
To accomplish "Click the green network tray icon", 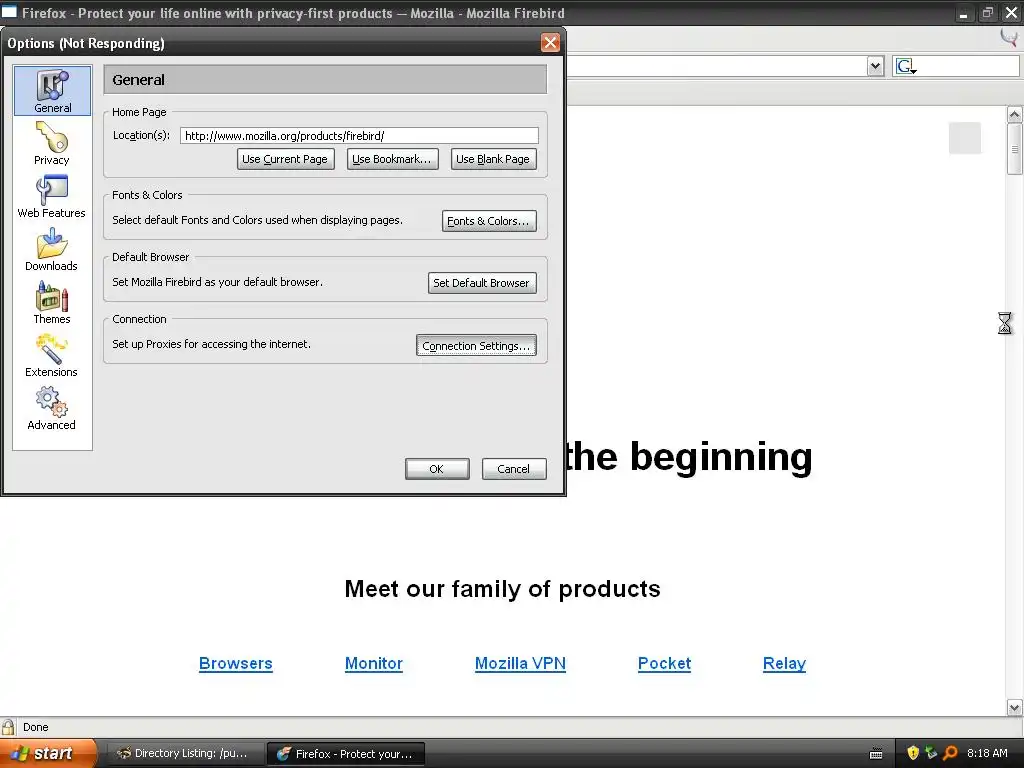I will tap(931, 753).
